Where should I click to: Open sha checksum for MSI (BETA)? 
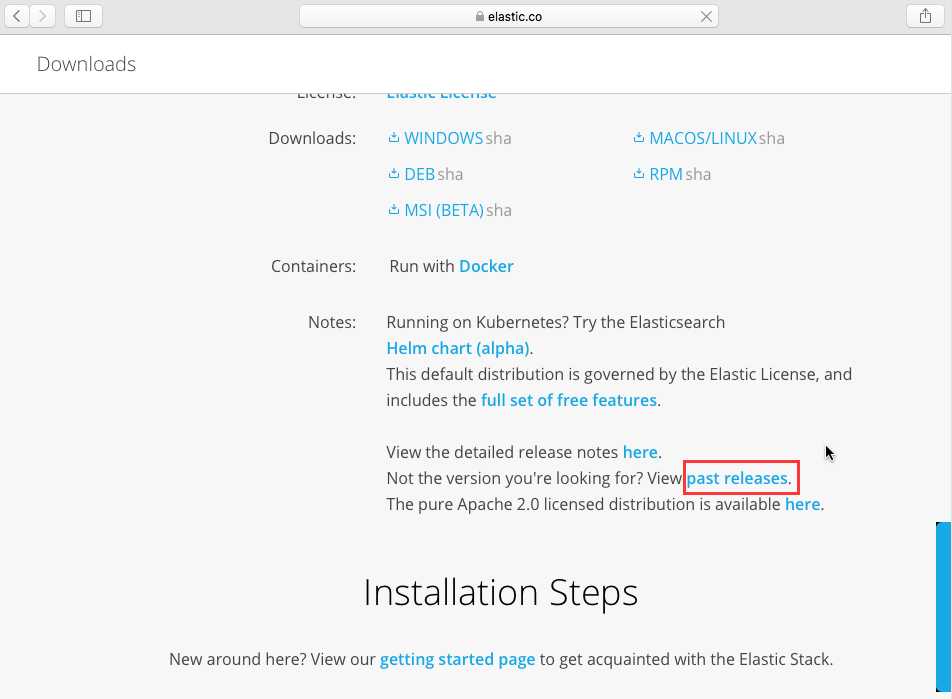pos(499,211)
